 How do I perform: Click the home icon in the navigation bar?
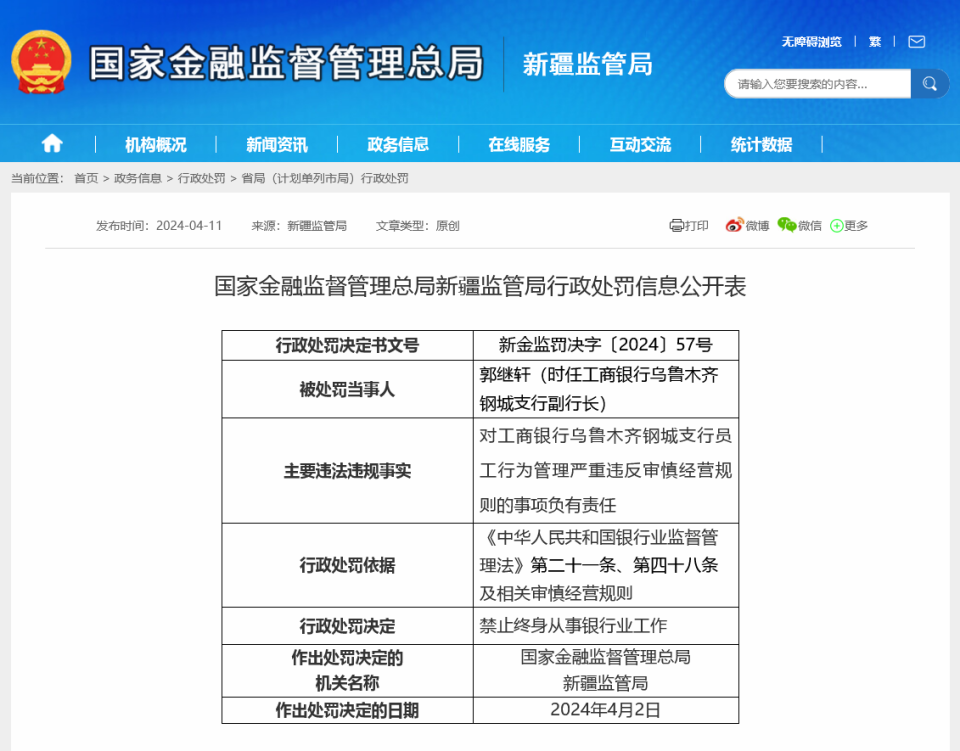point(51,143)
